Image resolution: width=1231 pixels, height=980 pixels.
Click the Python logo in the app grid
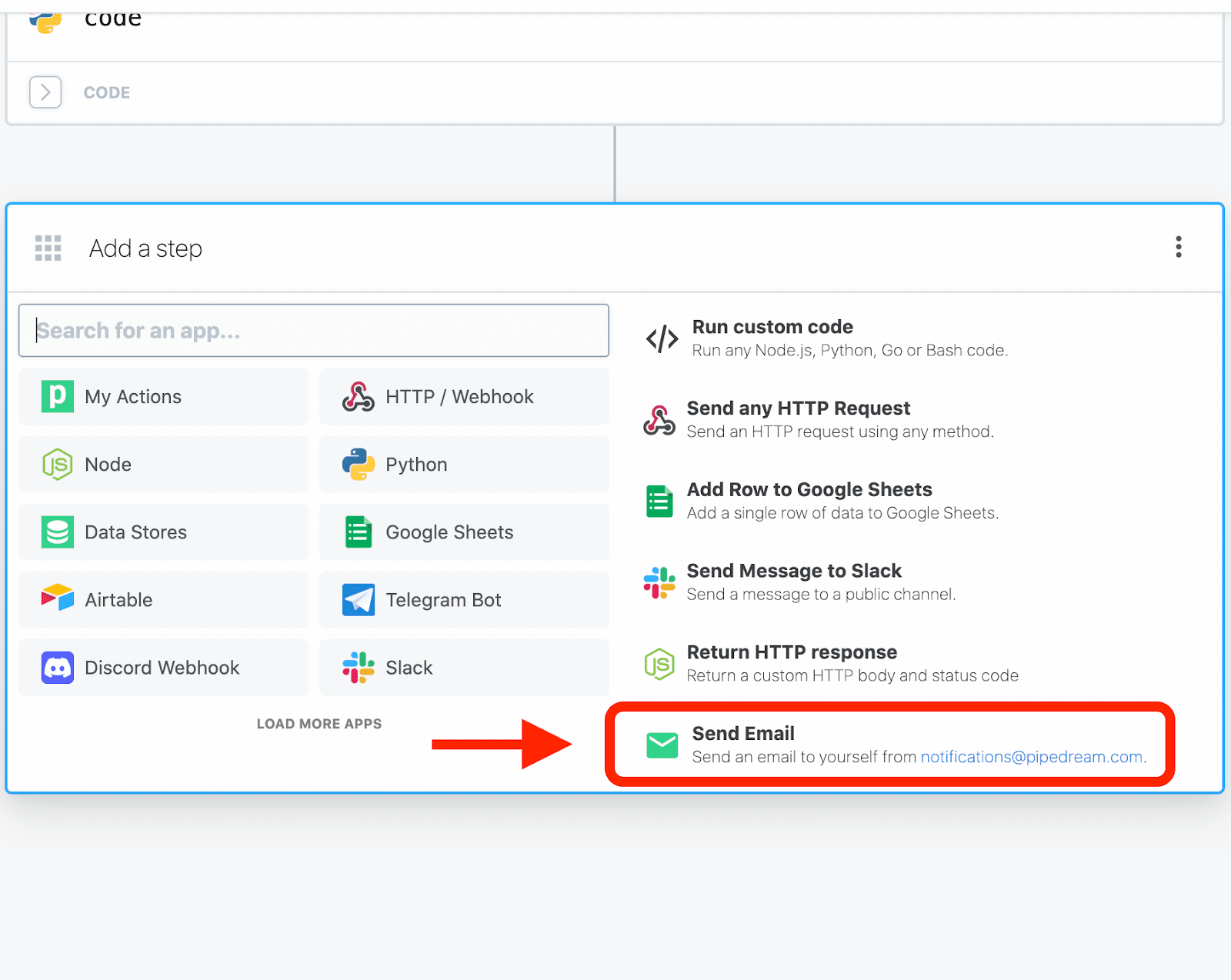pyautogui.click(x=359, y=465)
